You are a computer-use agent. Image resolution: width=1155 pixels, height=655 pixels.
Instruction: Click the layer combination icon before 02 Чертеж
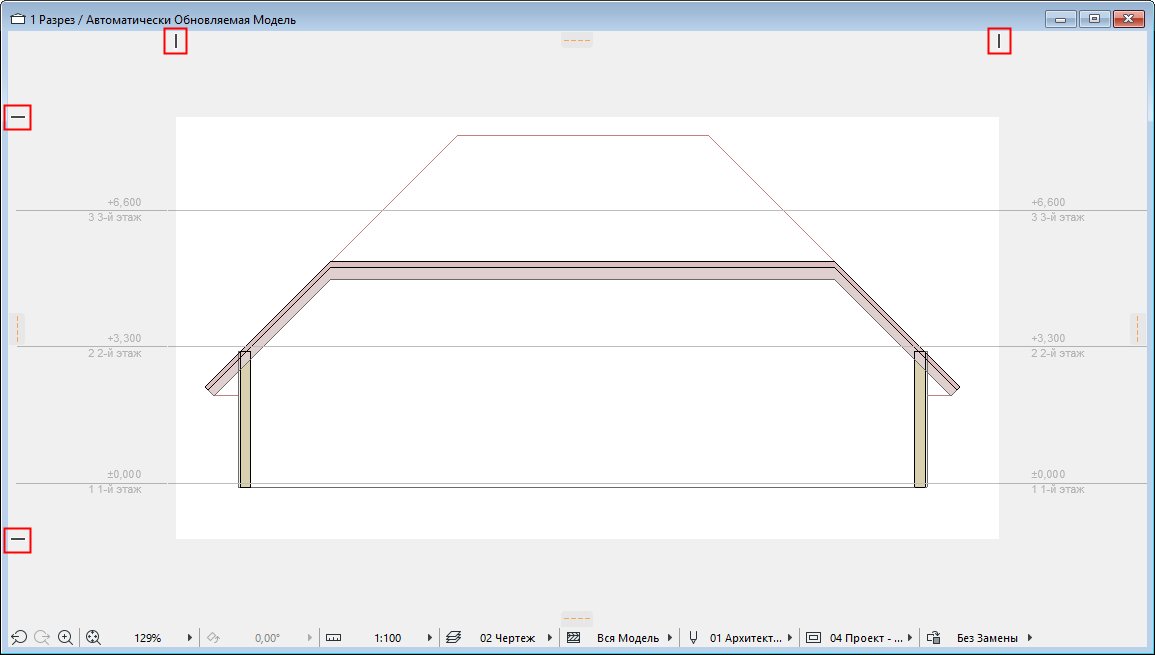click(x=454, y=637)
